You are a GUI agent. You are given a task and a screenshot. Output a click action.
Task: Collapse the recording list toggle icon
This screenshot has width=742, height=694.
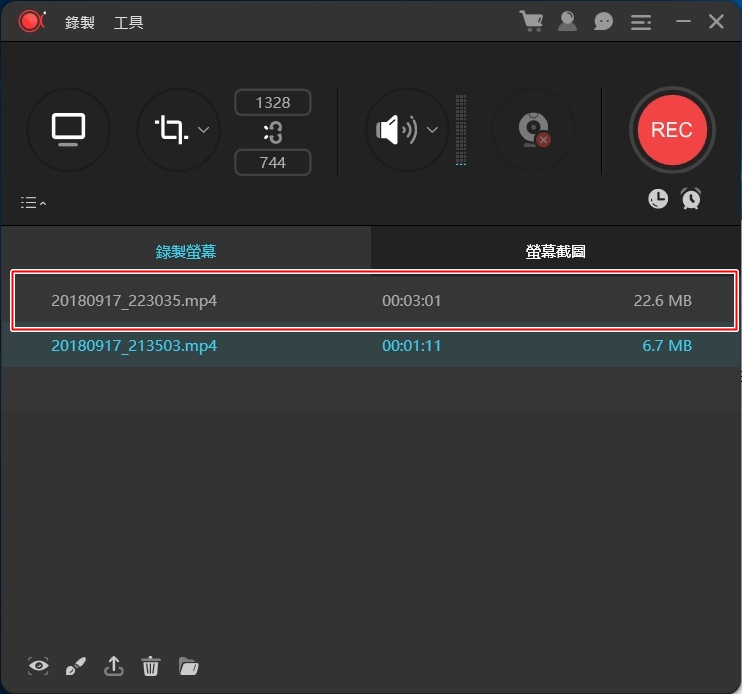pyautogui.click(x=33, y=203)
